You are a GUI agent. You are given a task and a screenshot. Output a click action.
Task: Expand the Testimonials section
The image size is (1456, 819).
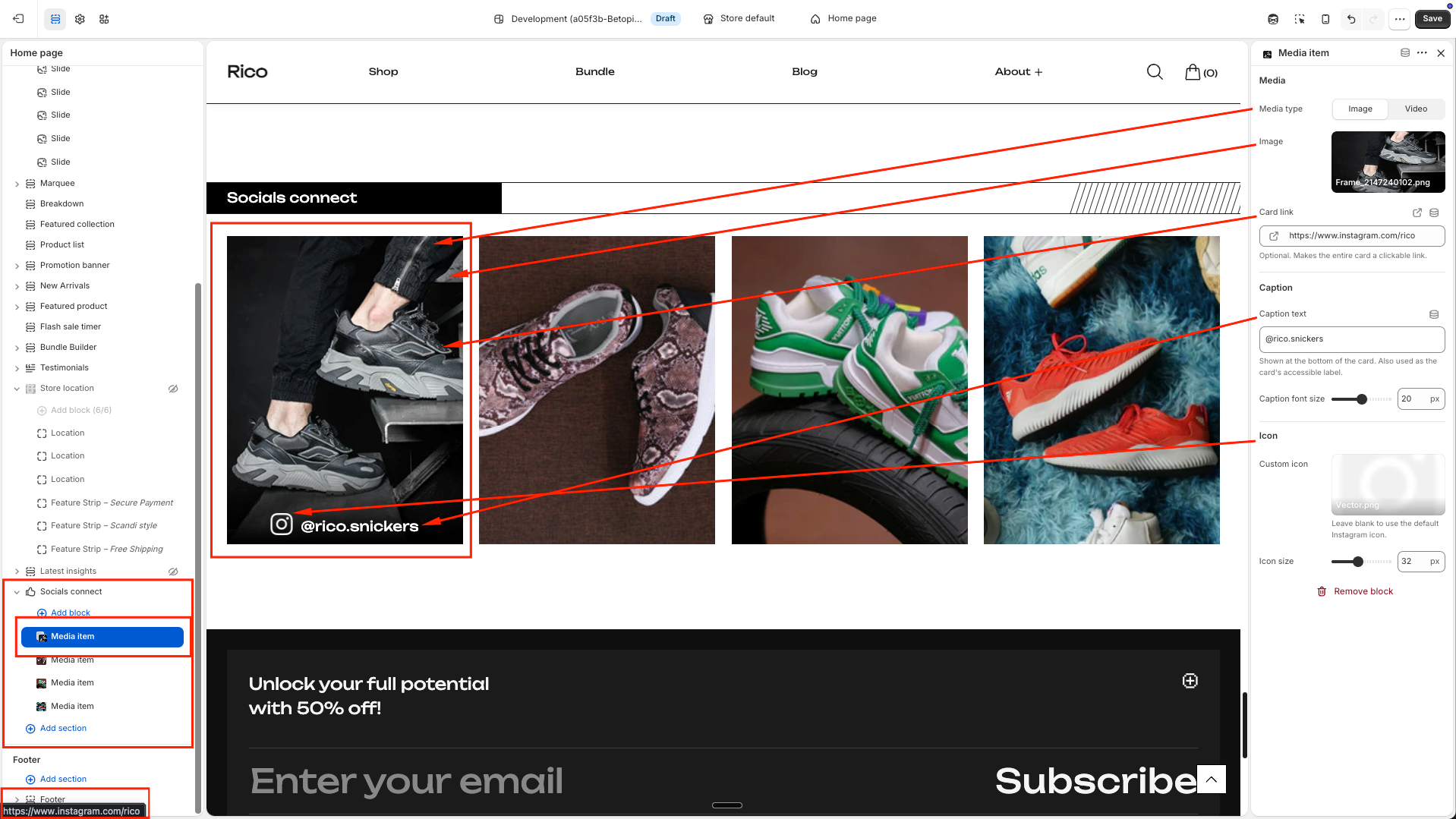click(x=17, y=368)
